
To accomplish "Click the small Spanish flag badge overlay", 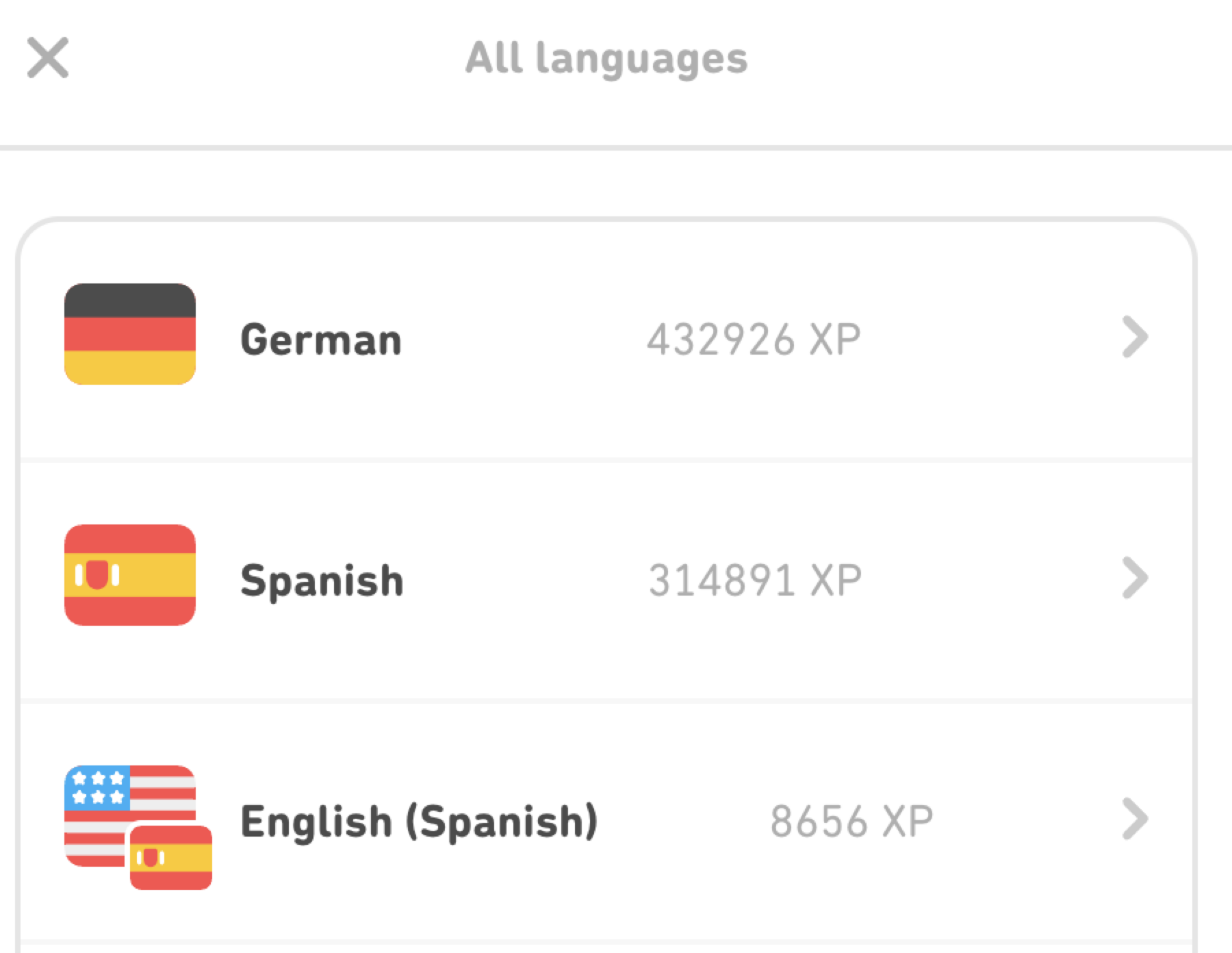I will point(171,857).
